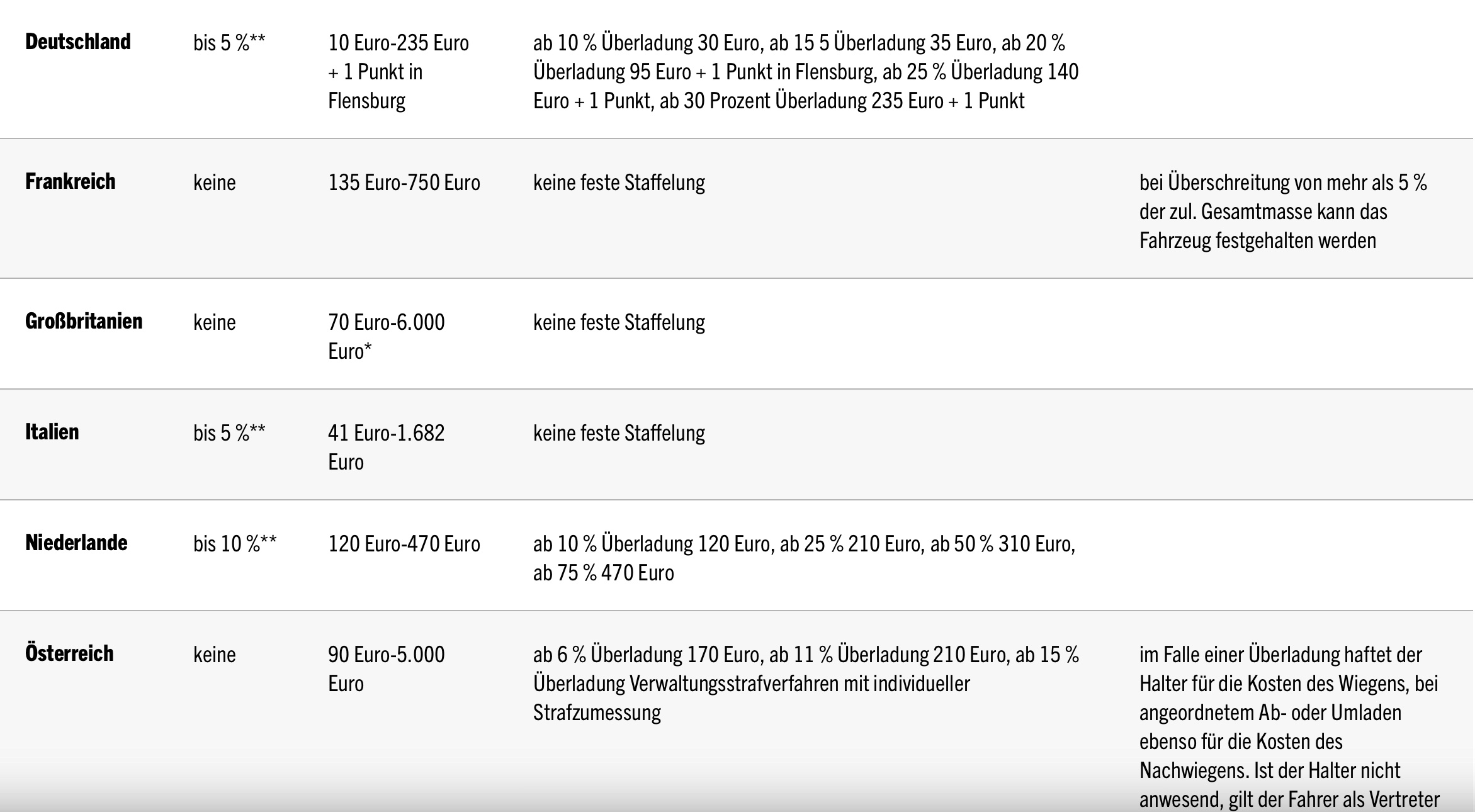
Task: Click the Italien row label
Action: [x=52, y=432]
